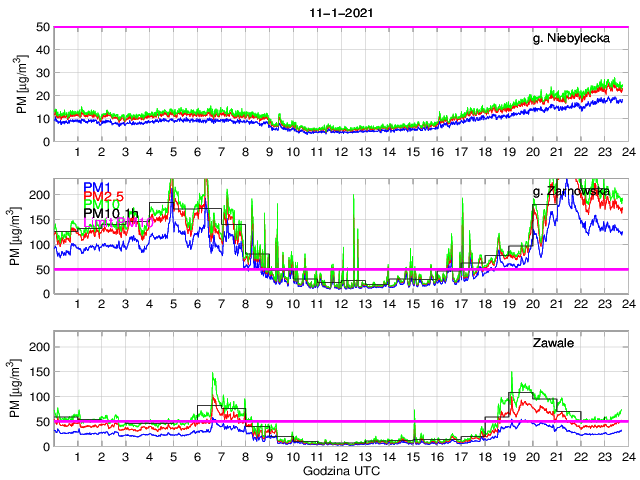This screenshot has width=640, height=480.
Task: Click the black PM10 1h legend entry
Action: (110, 213)
